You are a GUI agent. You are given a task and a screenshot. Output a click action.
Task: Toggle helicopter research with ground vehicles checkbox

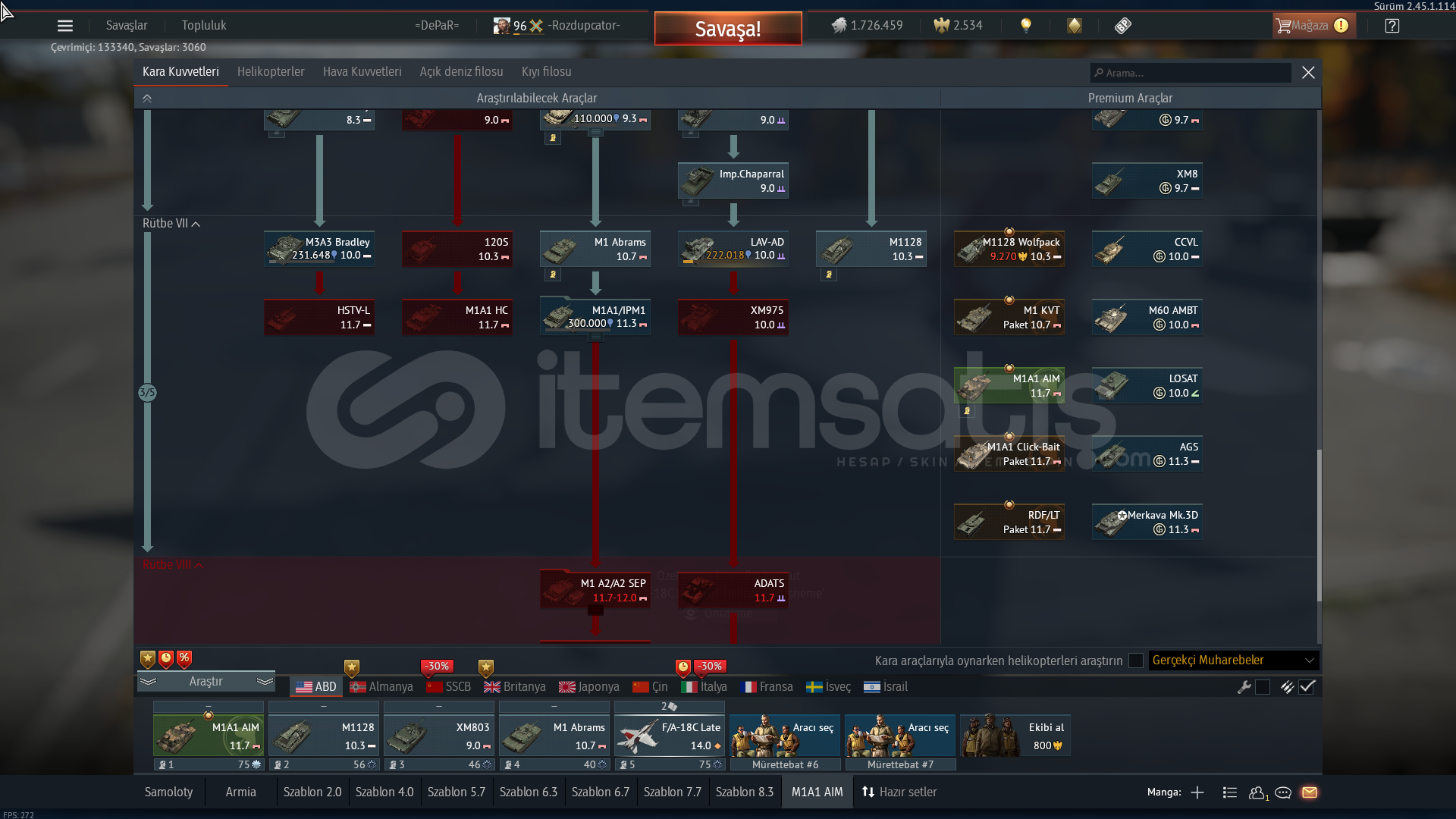(1135, 661)
